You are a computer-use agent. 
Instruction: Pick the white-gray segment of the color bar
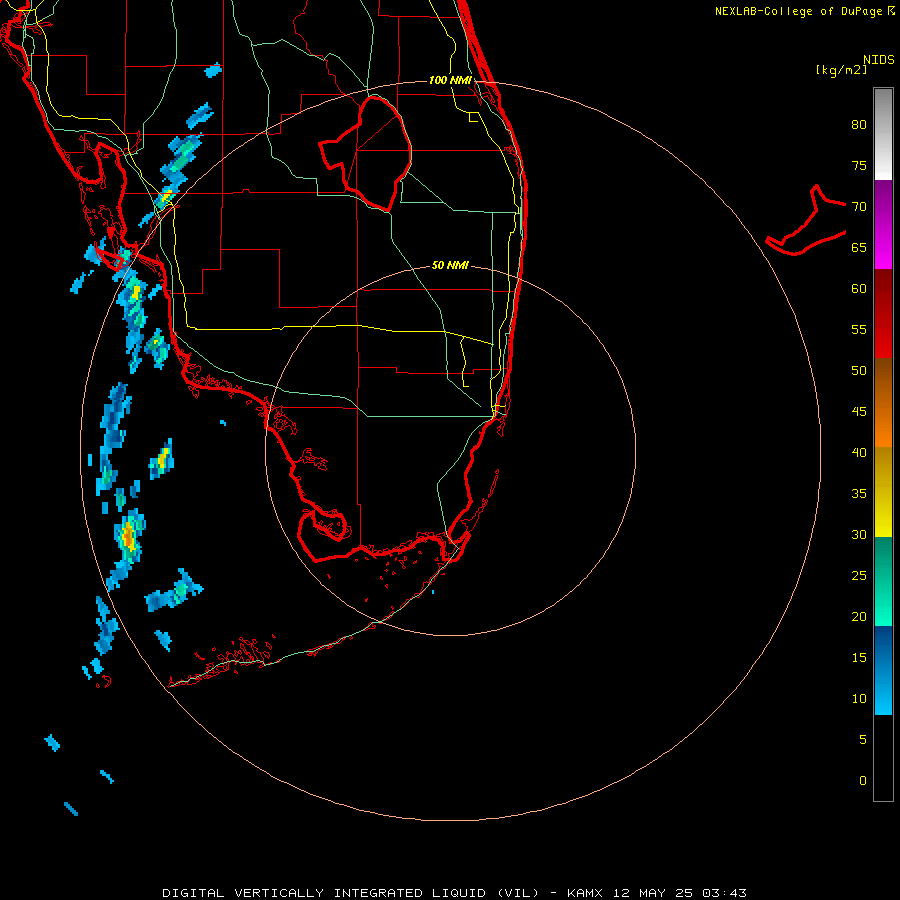883,134
